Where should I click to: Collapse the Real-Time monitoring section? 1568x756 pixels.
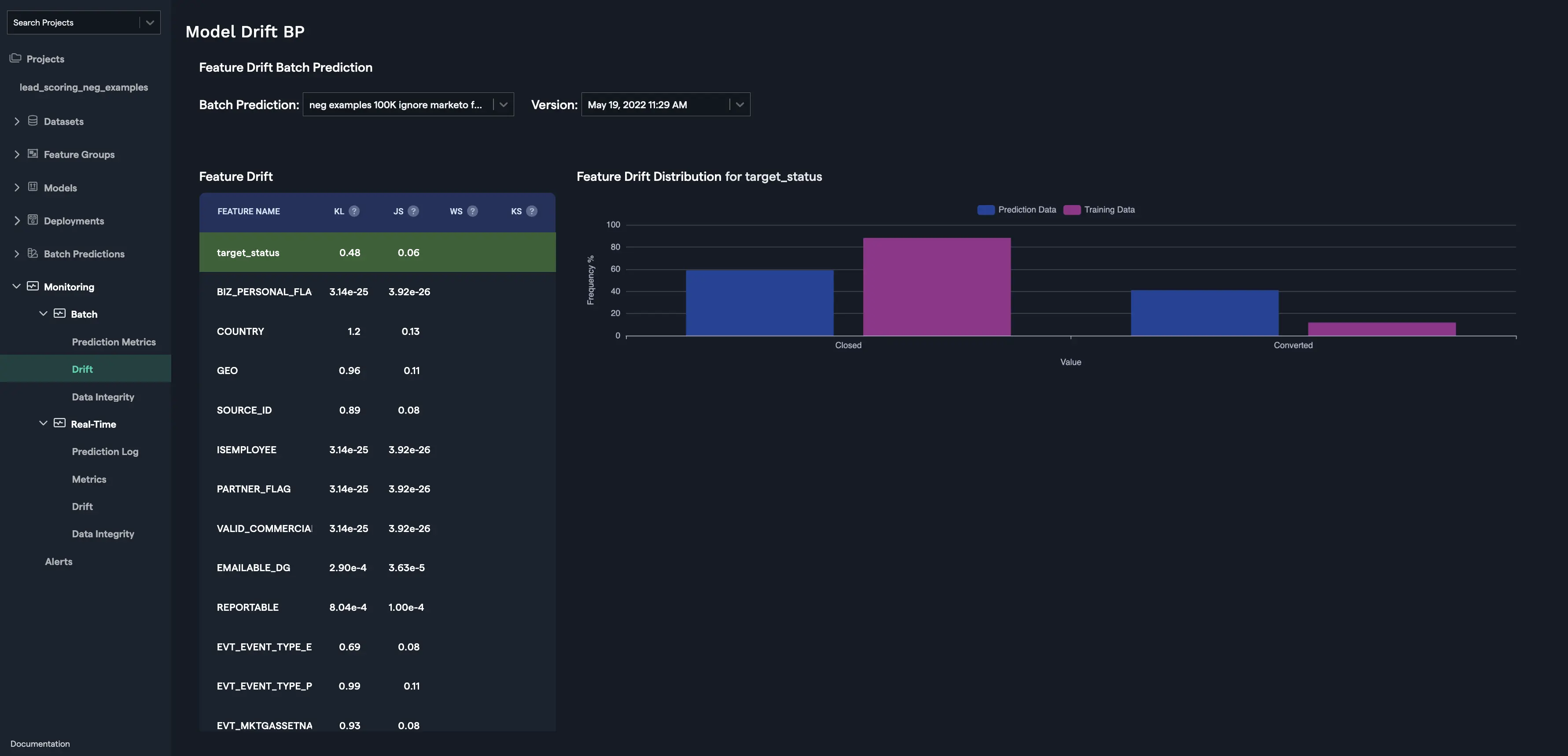coord(43,423)
